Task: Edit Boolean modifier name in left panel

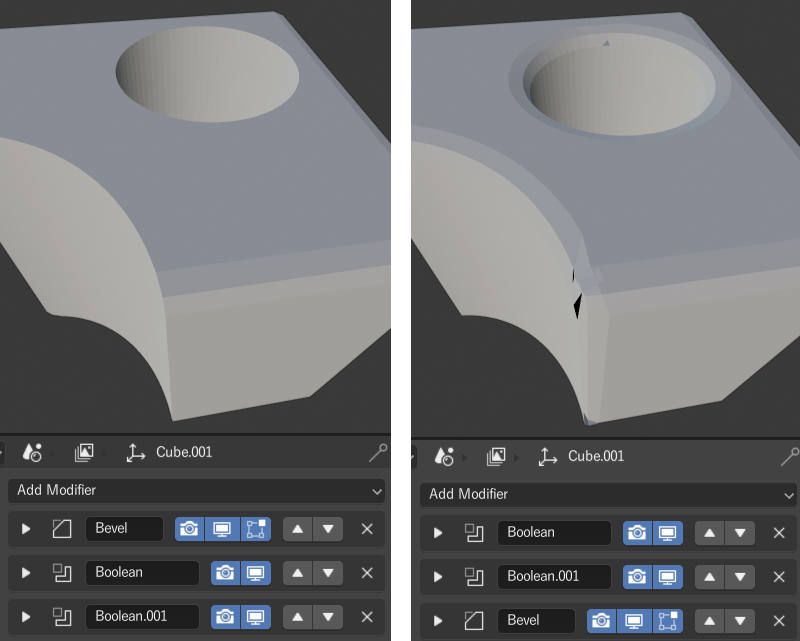Action: tap(142, 573)
